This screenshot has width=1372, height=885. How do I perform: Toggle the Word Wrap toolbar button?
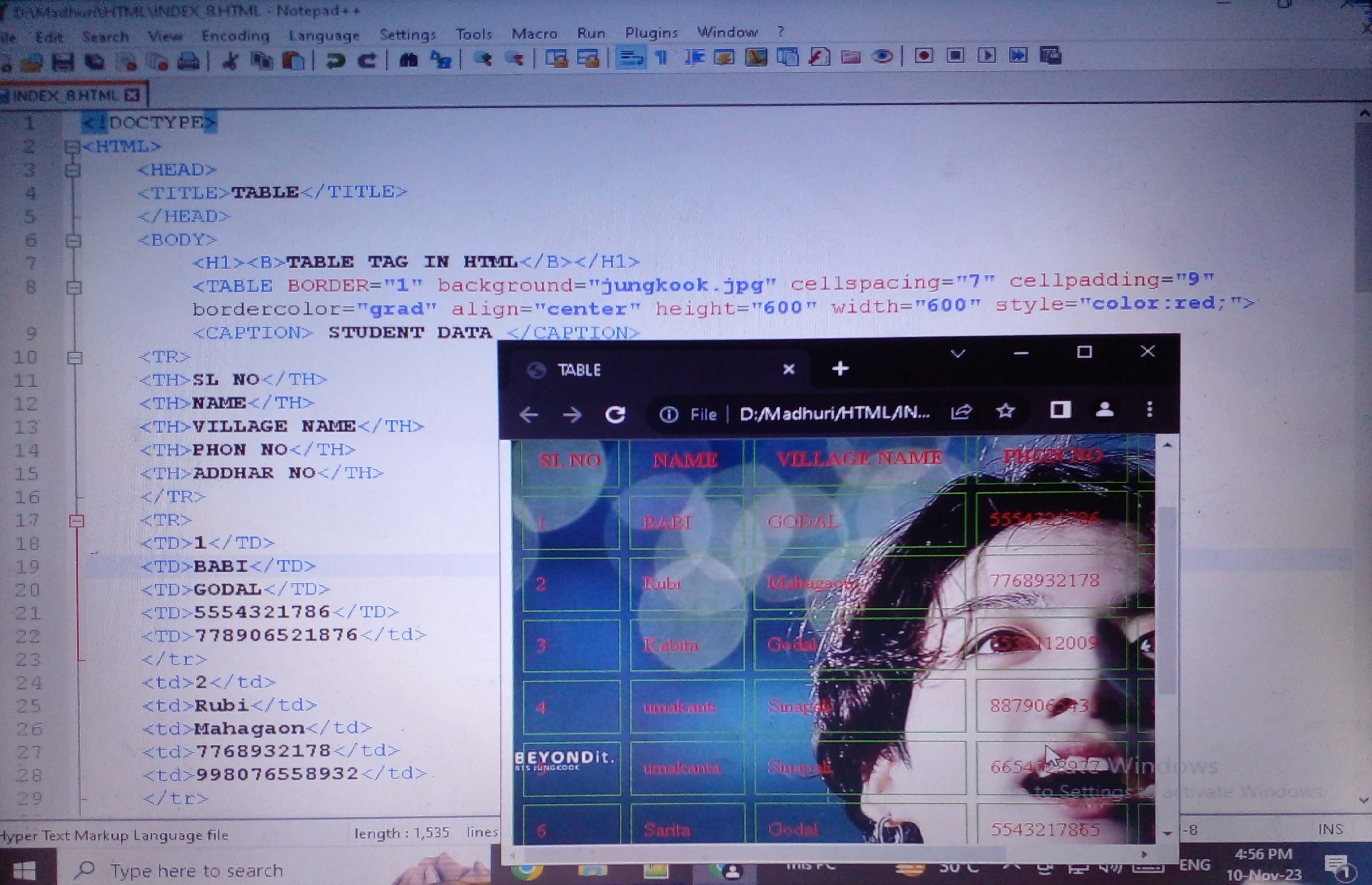[631, 58]
